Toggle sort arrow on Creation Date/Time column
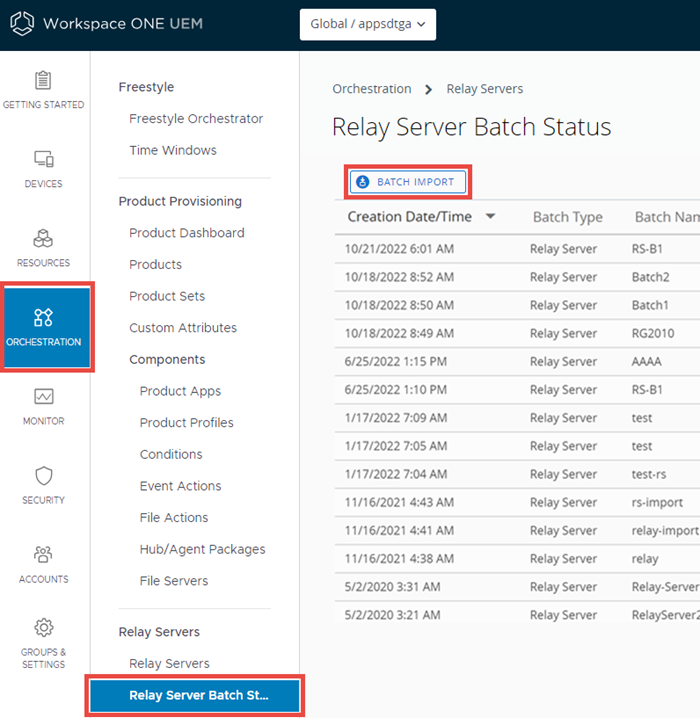Viewport: 700px width, 718px height. (x=490, y=216)
